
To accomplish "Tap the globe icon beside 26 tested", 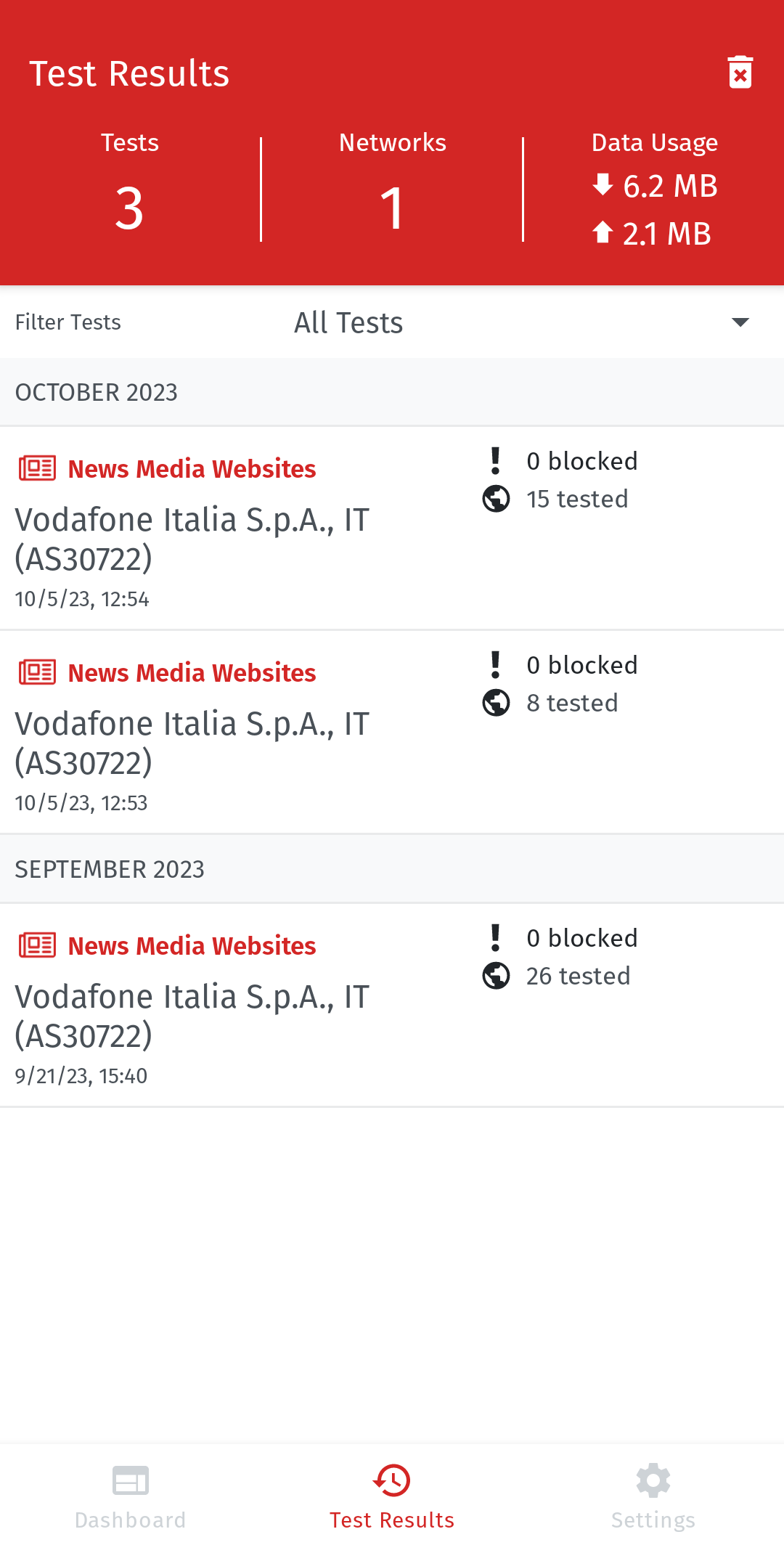I will point(496,976).
